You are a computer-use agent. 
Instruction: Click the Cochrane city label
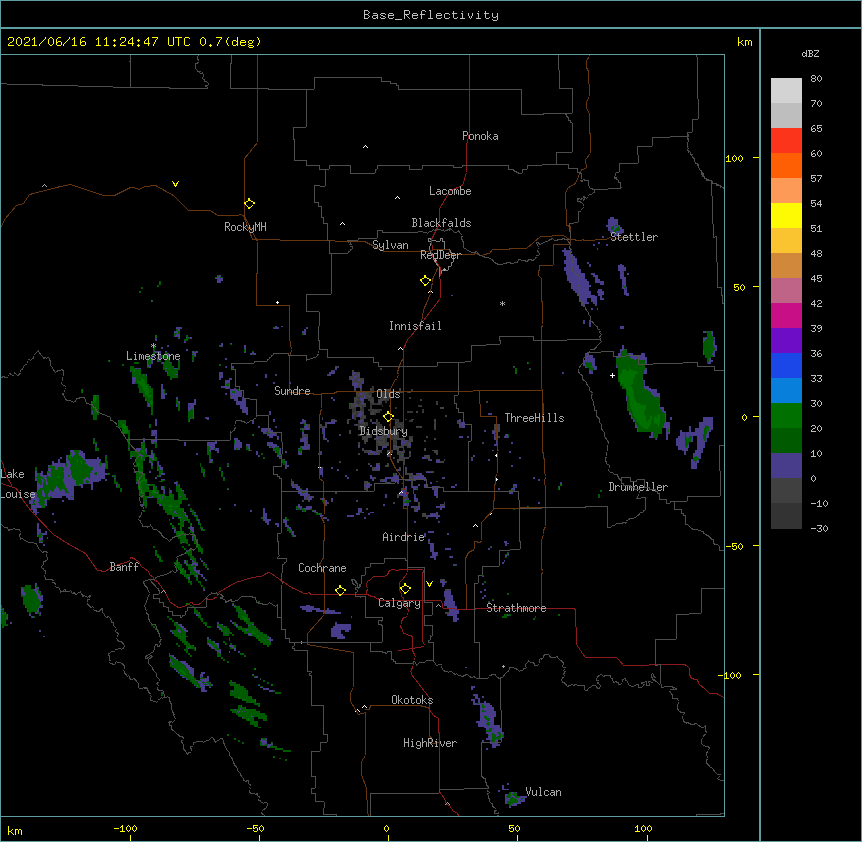click(322, 568)
